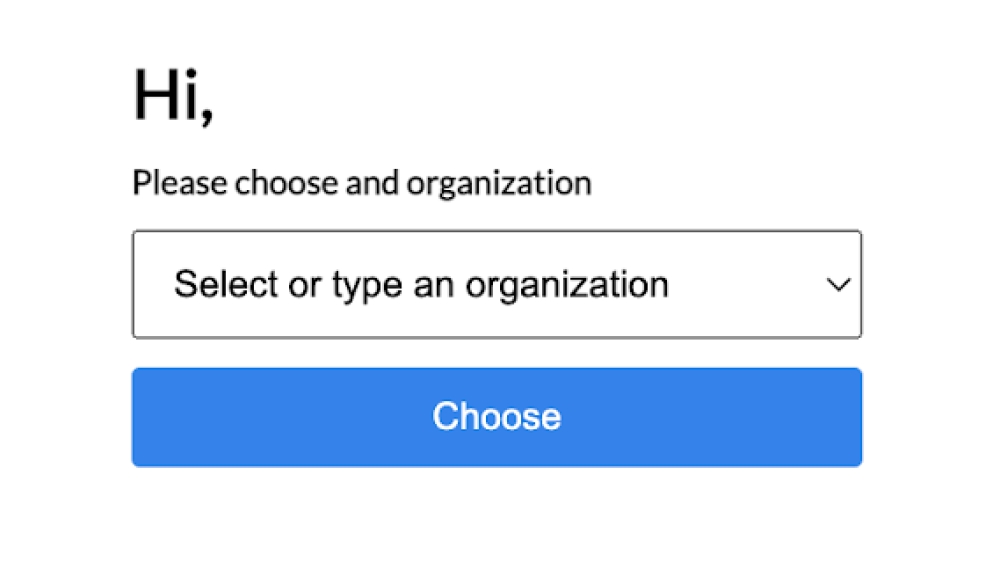Click inside the organization select box
This screenshot has width=1000, height=563.
tap(497, 284)
